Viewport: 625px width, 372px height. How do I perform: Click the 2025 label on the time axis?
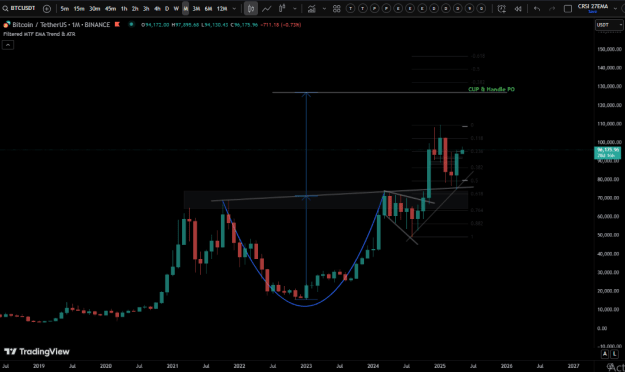point(440,366)
